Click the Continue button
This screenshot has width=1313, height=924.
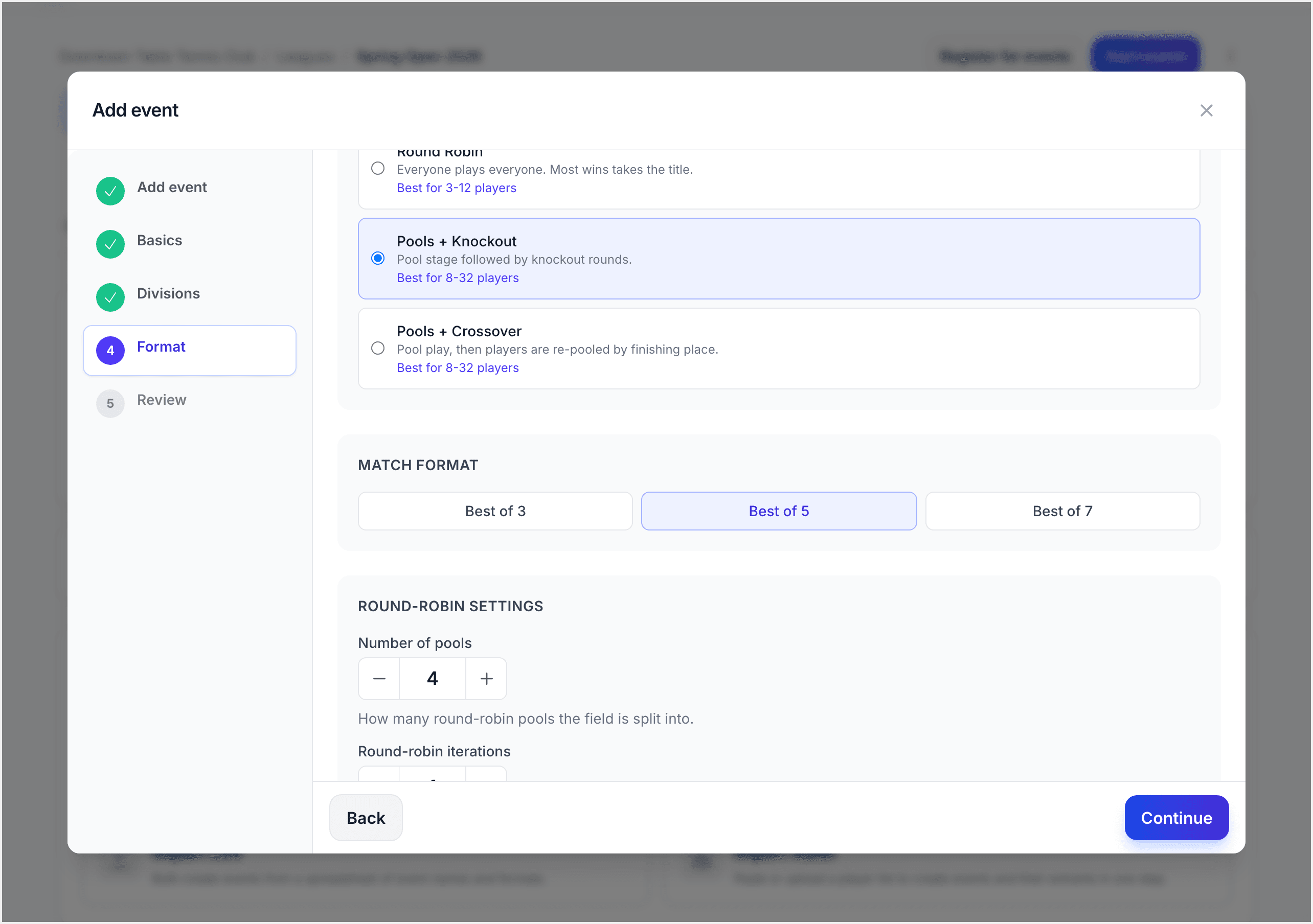click(1176, 818)
